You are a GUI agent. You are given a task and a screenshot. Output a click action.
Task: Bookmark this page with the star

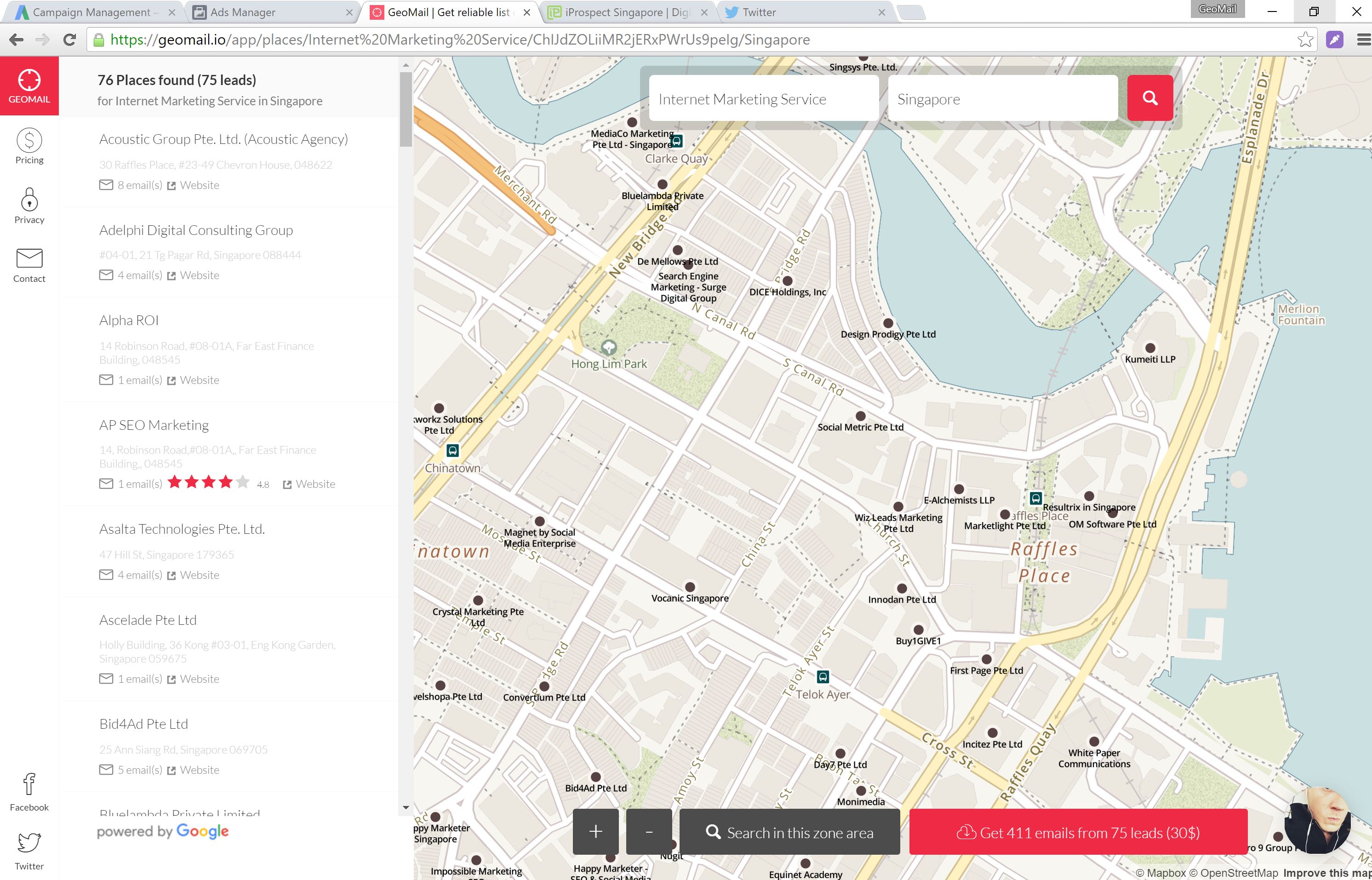pyautogui.click(x=1305, y=40)
